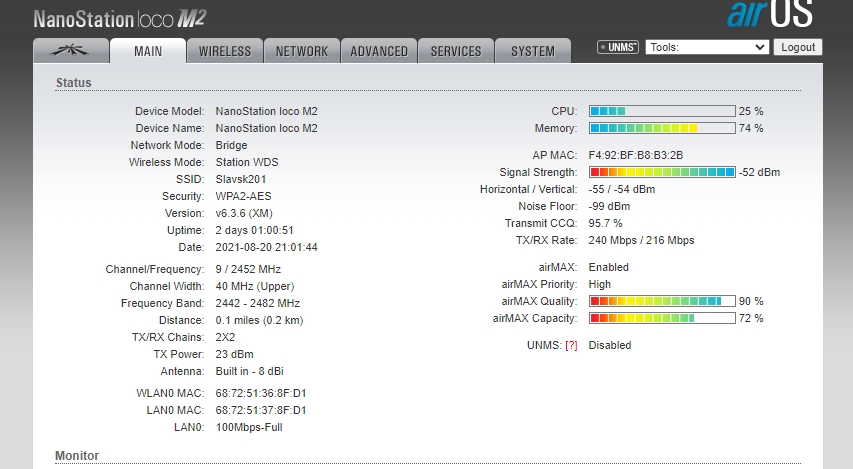The width and height of the screenshot is (853, 469).
Task: Click the Uptime value 2 days 01:00:51
Action: click(254, 230)
